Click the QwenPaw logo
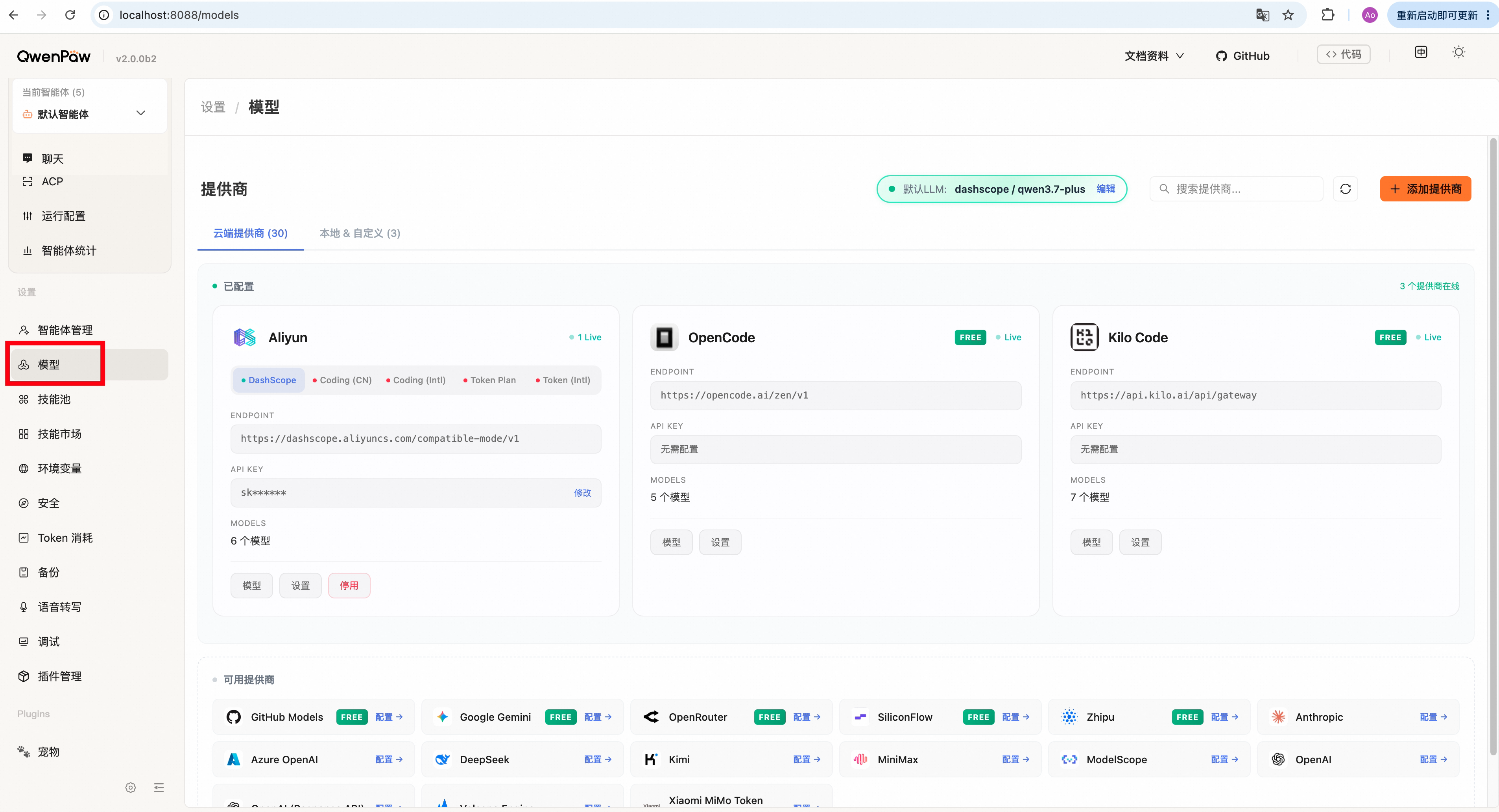Viewport: 1499px width, 812px height. coord(54,56)
